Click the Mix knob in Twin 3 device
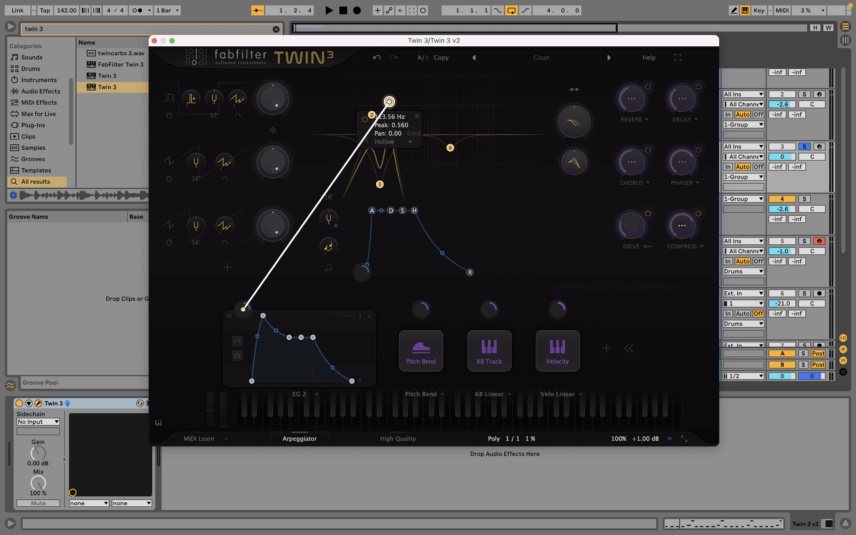Viewport: 856px width, 535px height. click(38, 483)
